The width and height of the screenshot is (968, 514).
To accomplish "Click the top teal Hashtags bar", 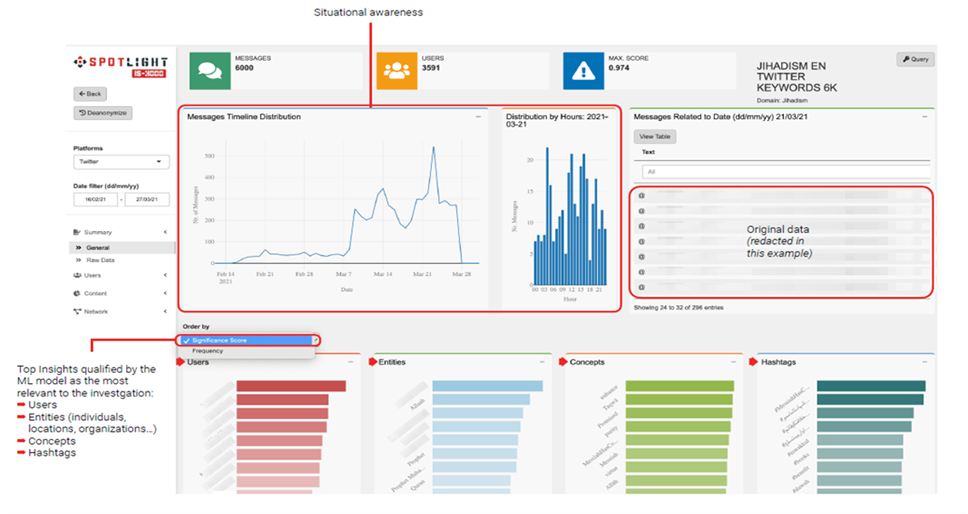I will click(871, 386).
